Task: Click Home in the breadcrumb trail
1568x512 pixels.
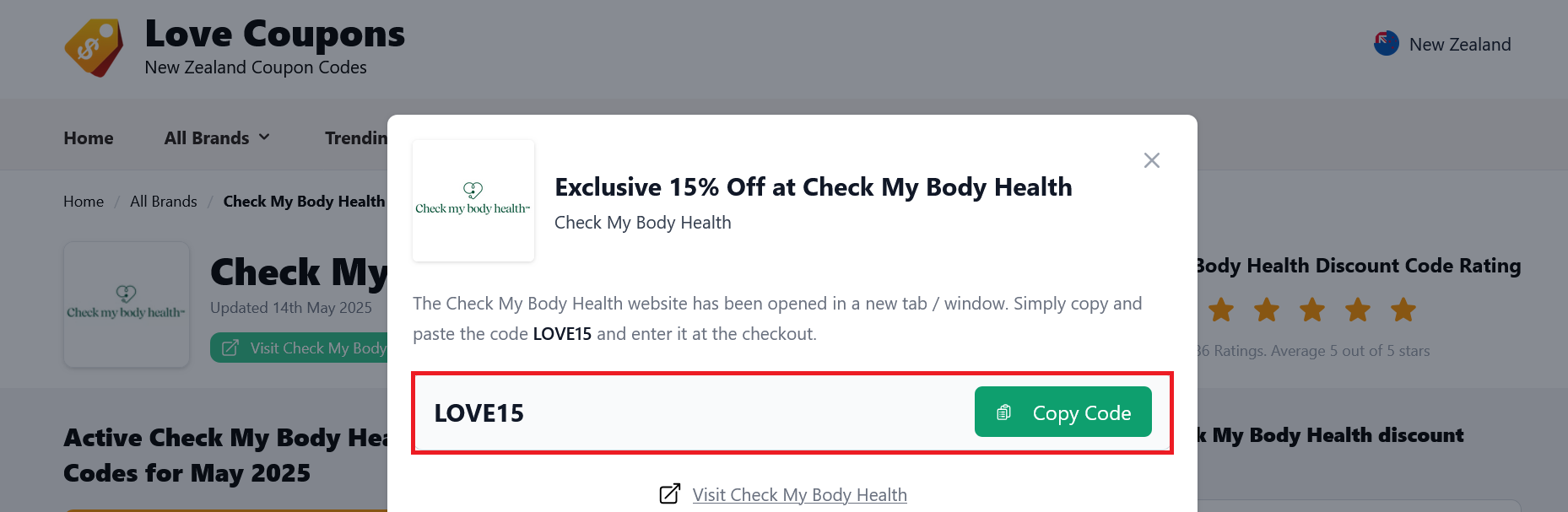Action: pyautogui.click(x=84, y=202)
